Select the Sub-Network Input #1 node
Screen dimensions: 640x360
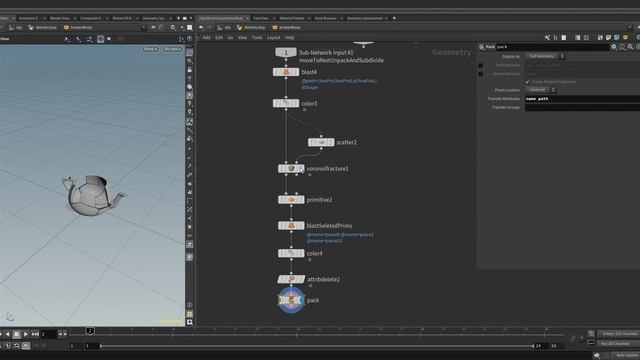286,53
